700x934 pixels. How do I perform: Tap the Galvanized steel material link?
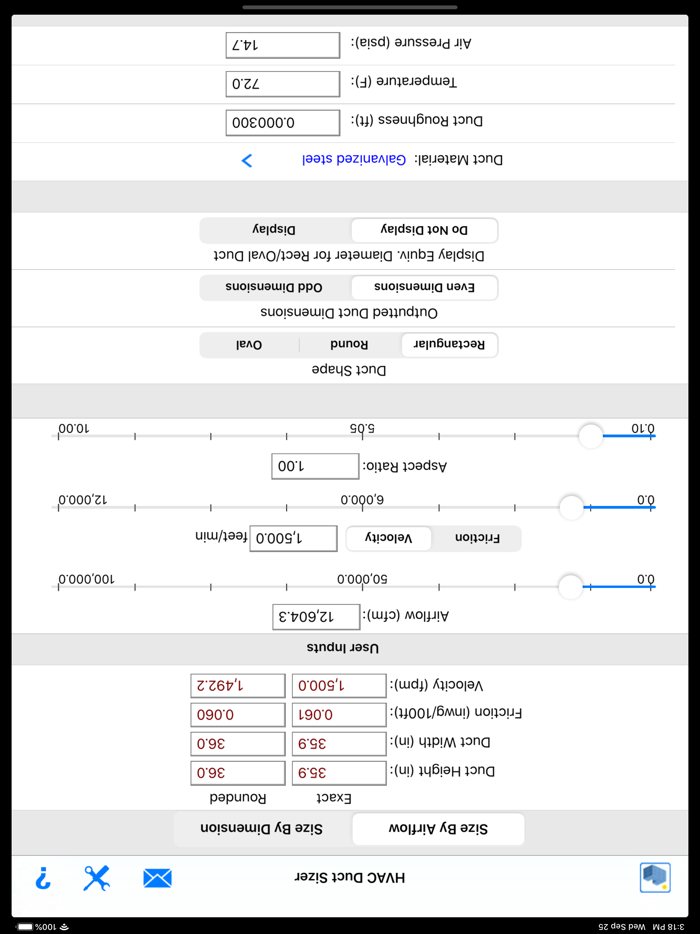tap(354, 160)
